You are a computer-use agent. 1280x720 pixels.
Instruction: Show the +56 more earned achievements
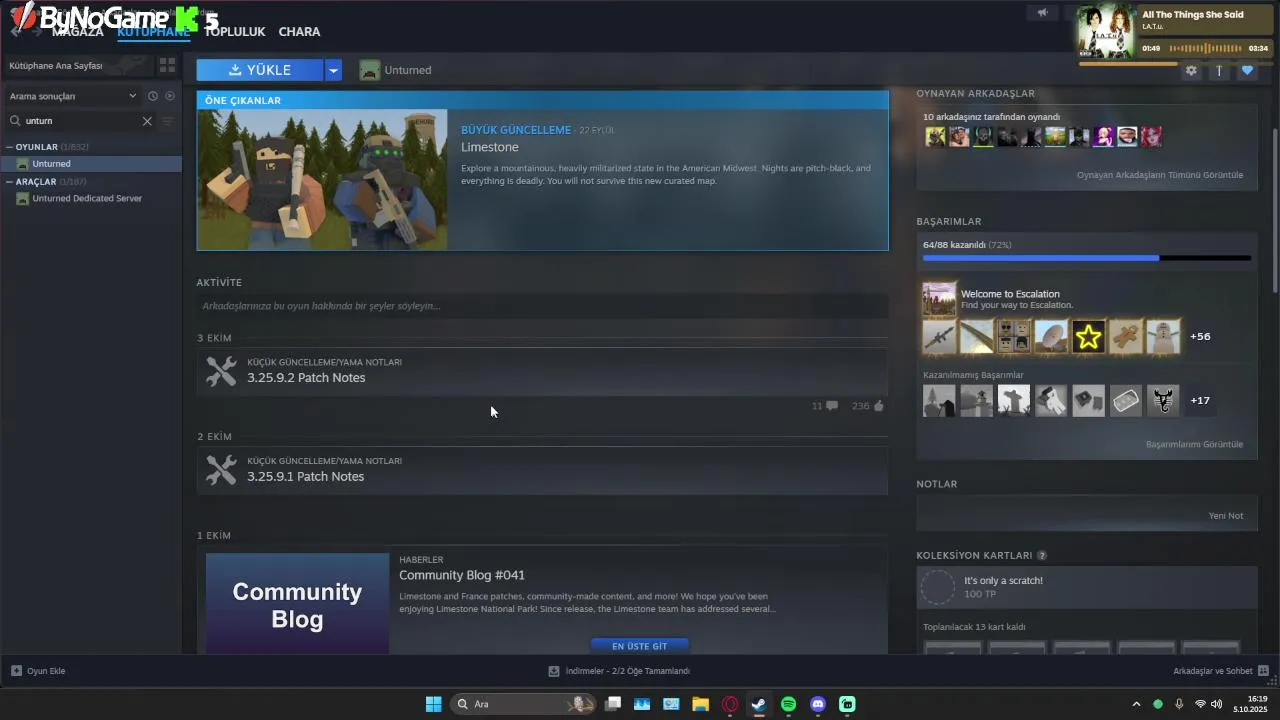(1200, 337)
